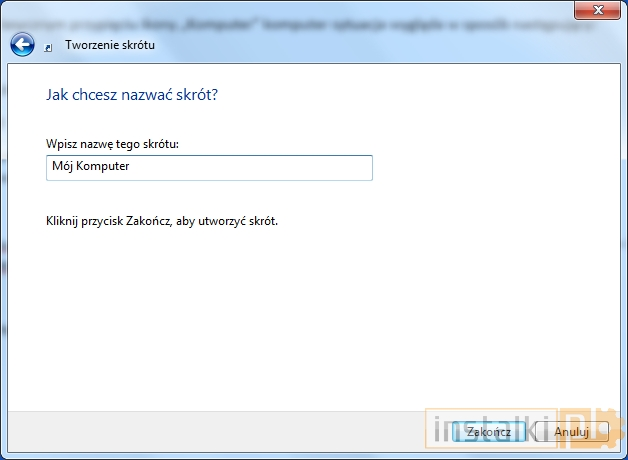Click the blue Back arrow button
This screenshot has height=460, width=628.
[x=22, y=45]
